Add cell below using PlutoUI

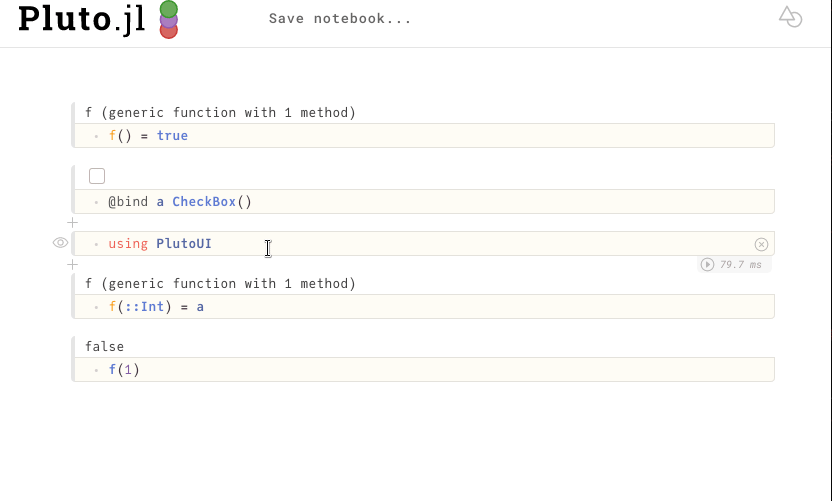73,265
